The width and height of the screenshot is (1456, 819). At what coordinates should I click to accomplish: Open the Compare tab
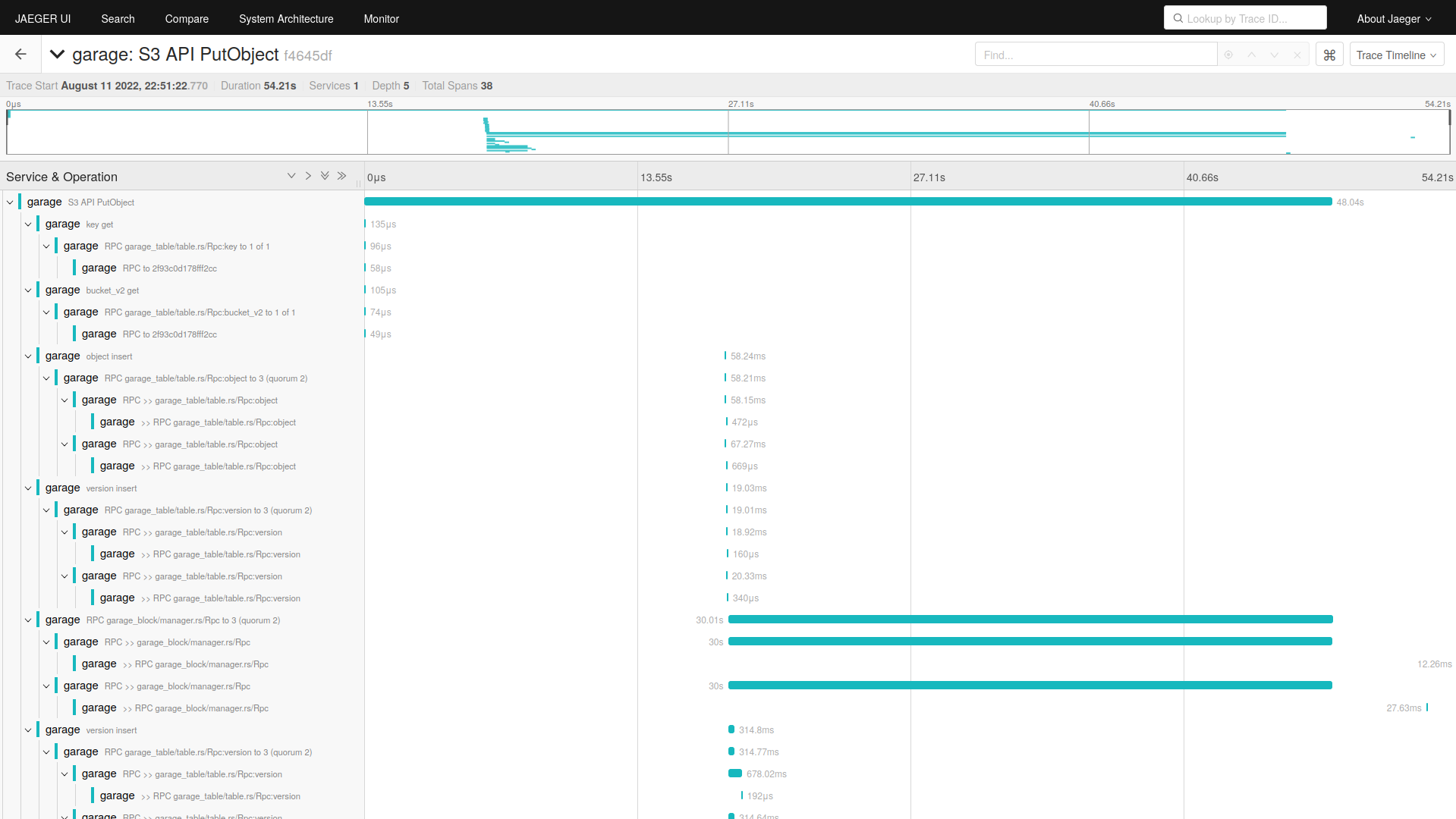tap(187, 18)
